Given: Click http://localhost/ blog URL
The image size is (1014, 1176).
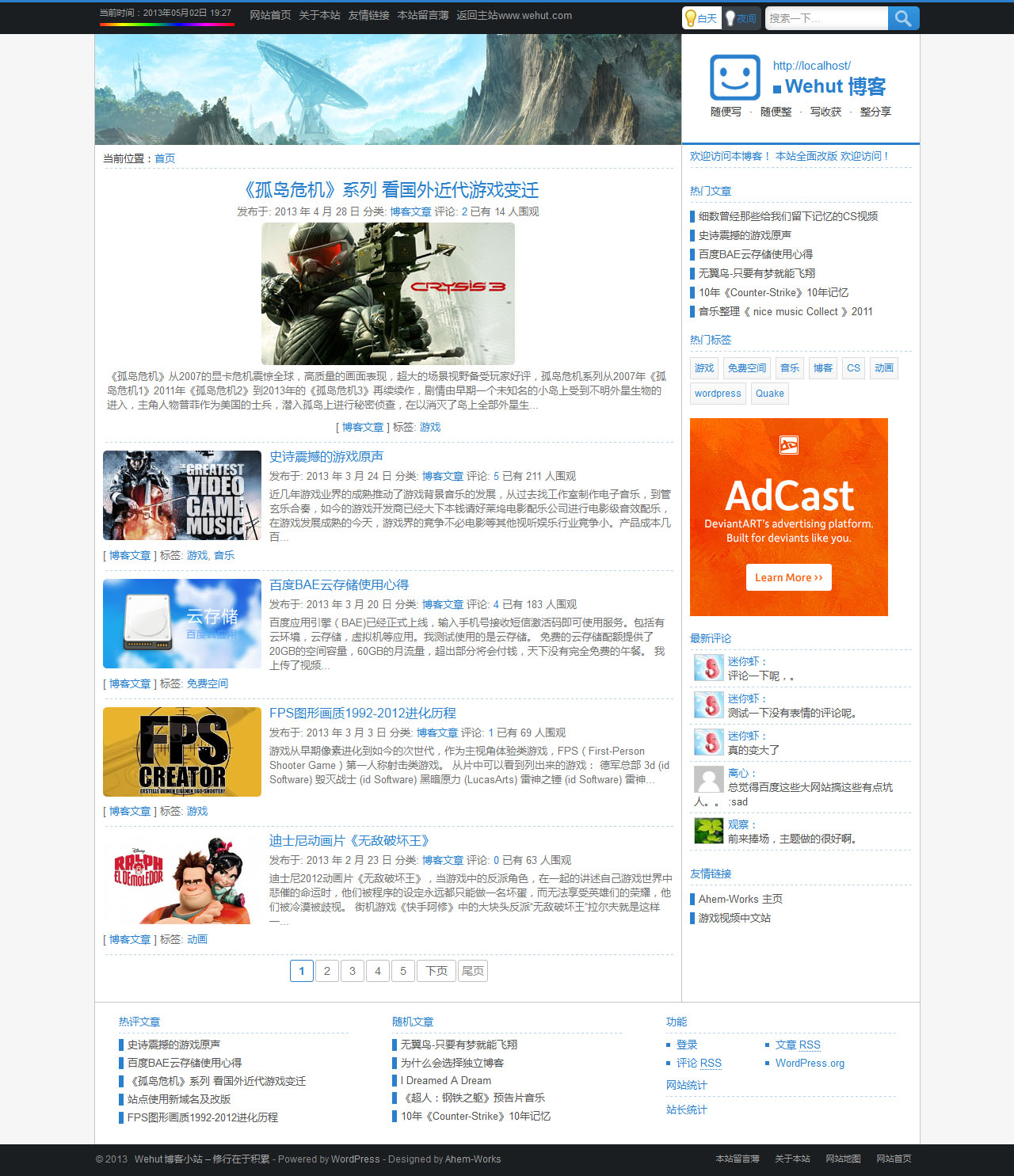Looking at the screenshot, I should point(812,66).
